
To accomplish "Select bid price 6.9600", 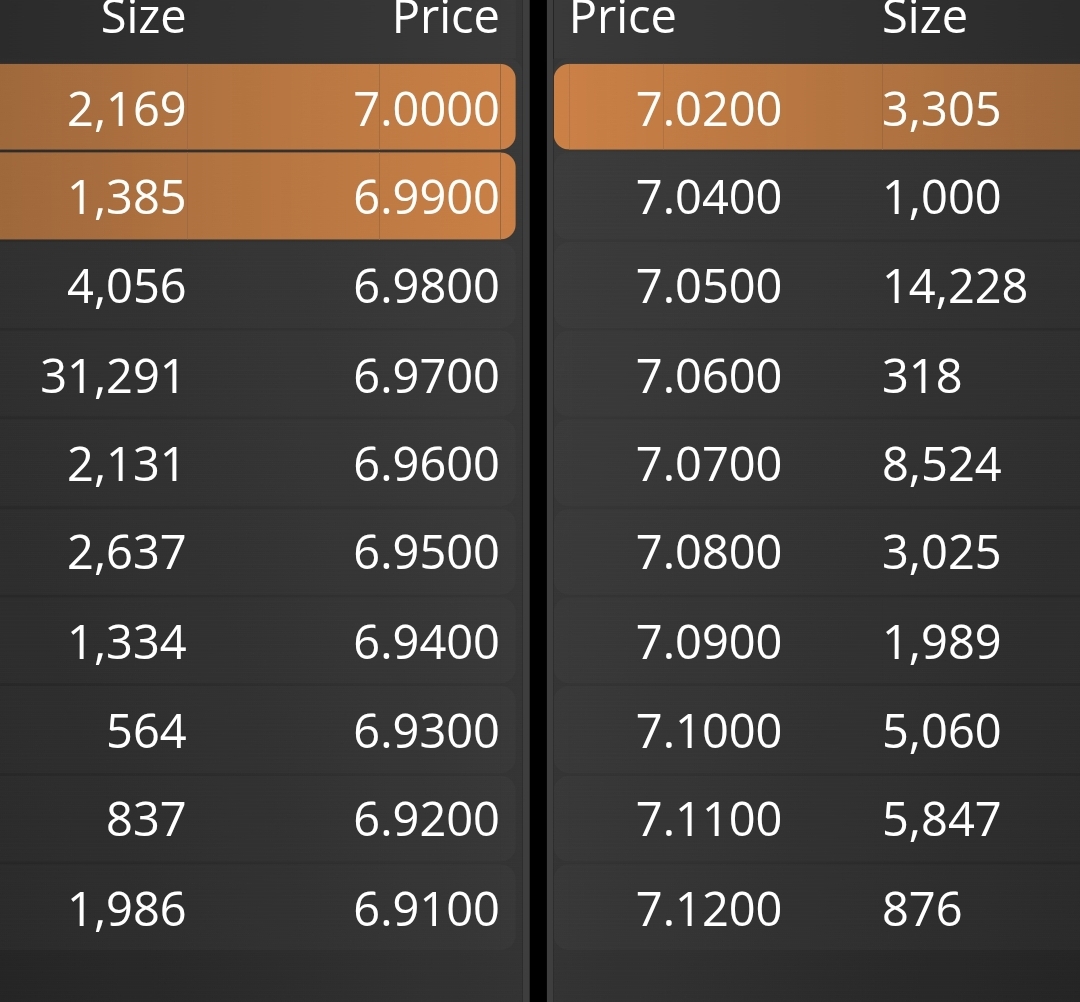I will (x=426, y=464).
